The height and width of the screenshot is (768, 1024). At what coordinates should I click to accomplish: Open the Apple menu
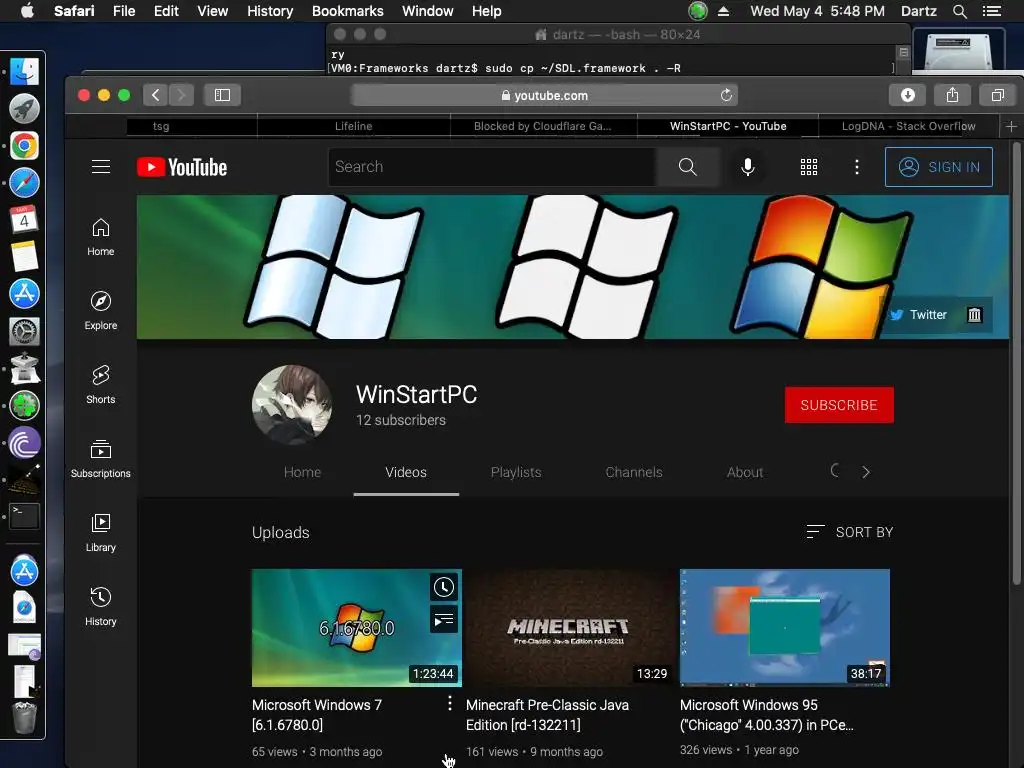click(27, 10)
